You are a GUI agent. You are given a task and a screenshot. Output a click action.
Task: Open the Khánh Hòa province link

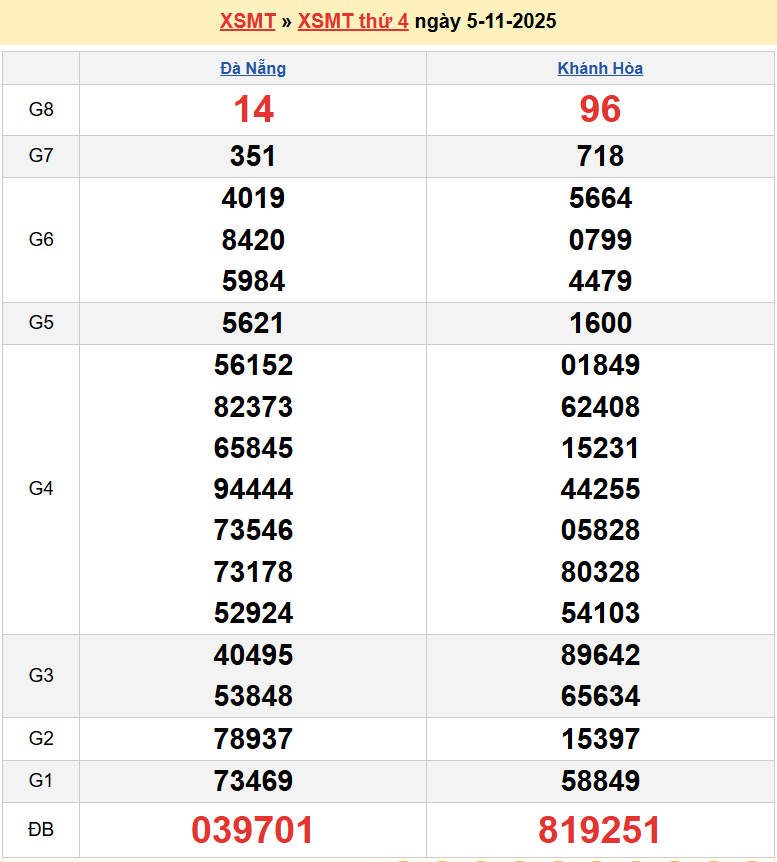coord(600,68)
